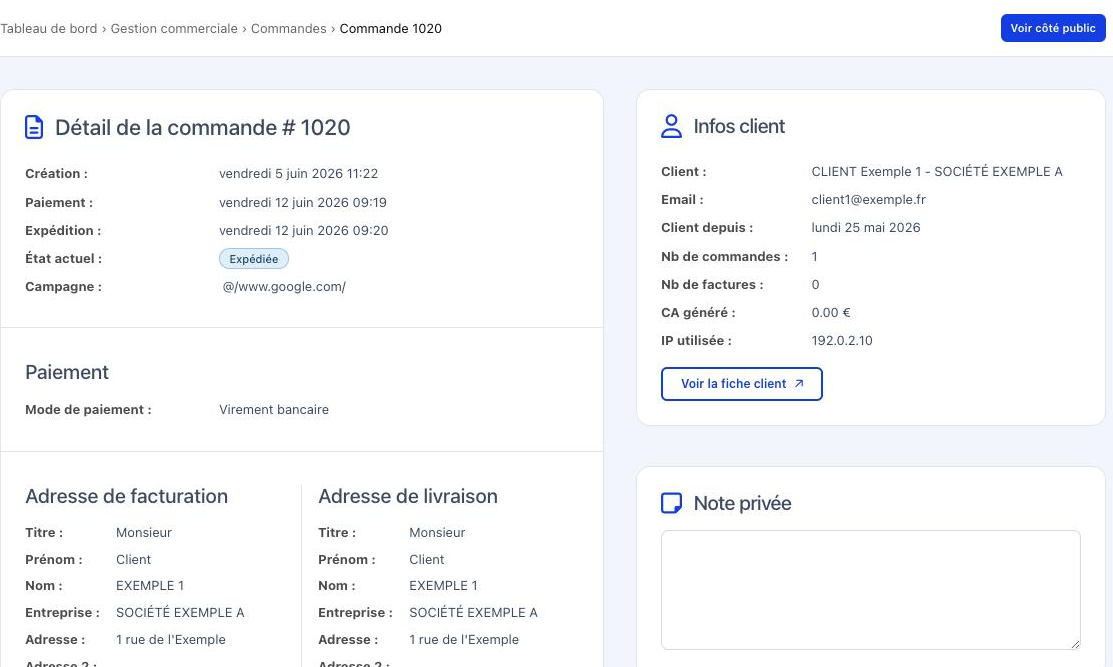
Task: Click the Expédiée status badge
Action: (253, 259)
